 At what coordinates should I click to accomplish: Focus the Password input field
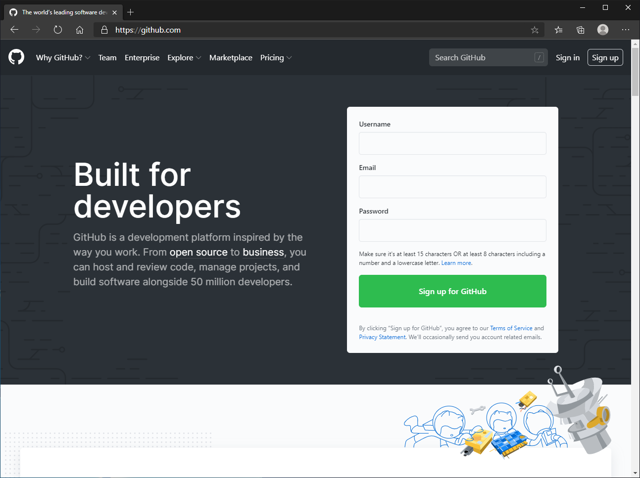tap(452, 230)
